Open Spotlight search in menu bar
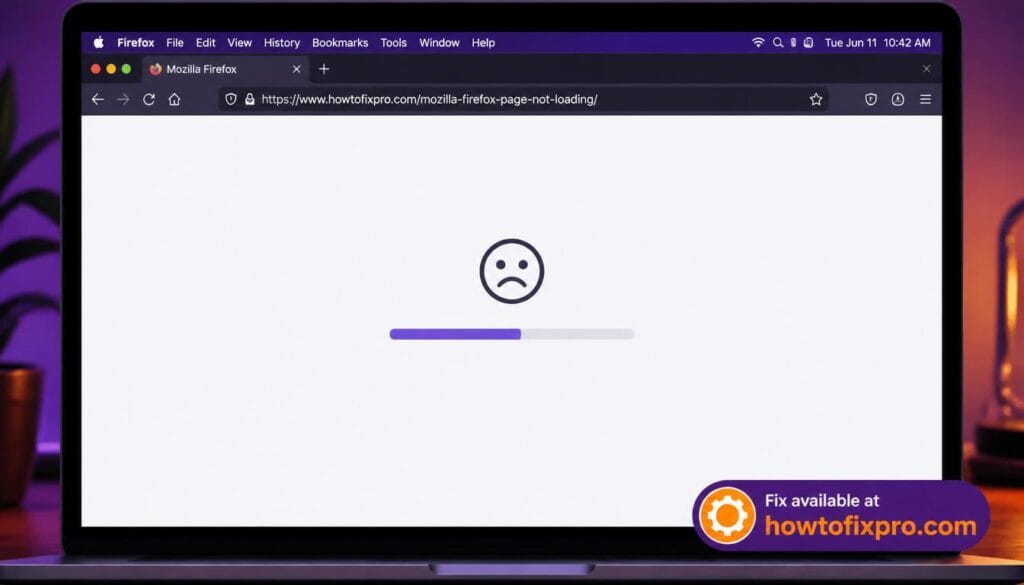This screenshot has width=1024, height=585. (x=778, y=42)
